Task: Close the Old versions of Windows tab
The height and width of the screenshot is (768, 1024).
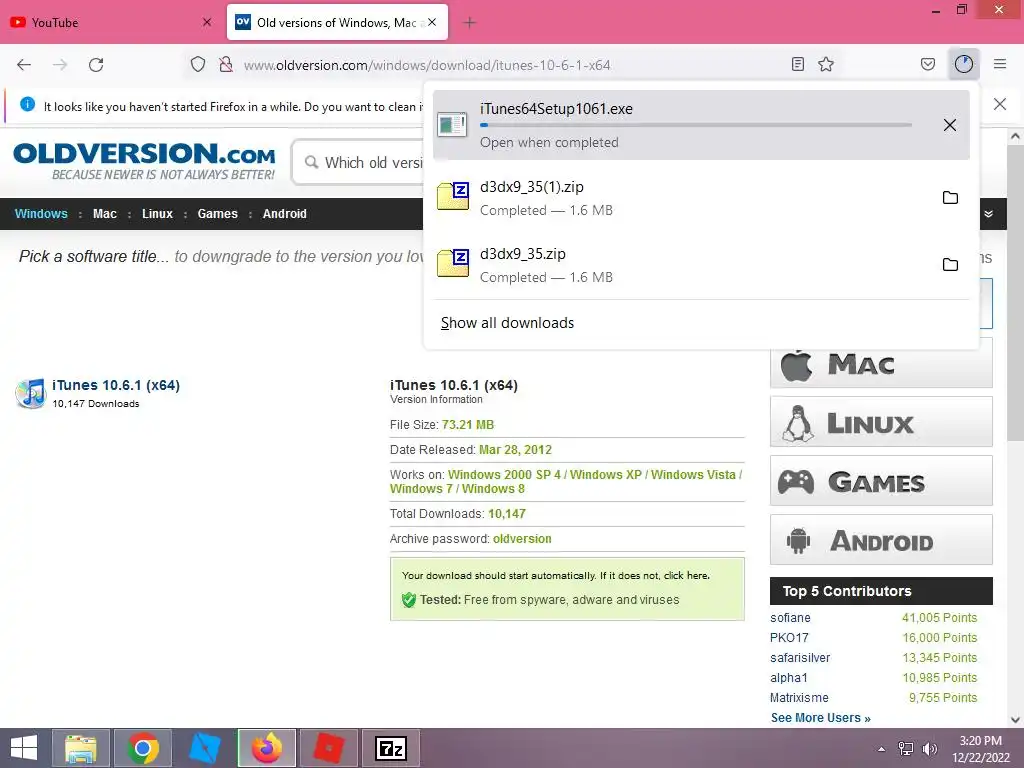Action: tap(432, 22)
